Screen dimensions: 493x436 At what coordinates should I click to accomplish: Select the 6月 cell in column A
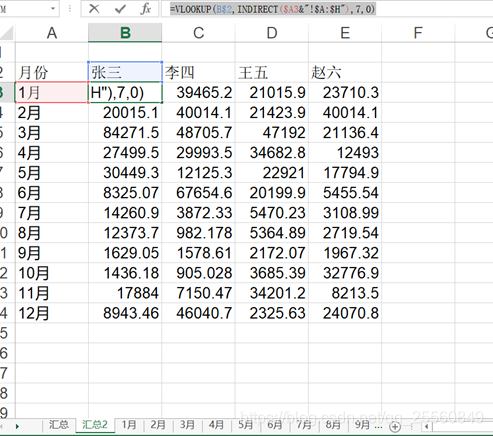click(x=52, y=193)
